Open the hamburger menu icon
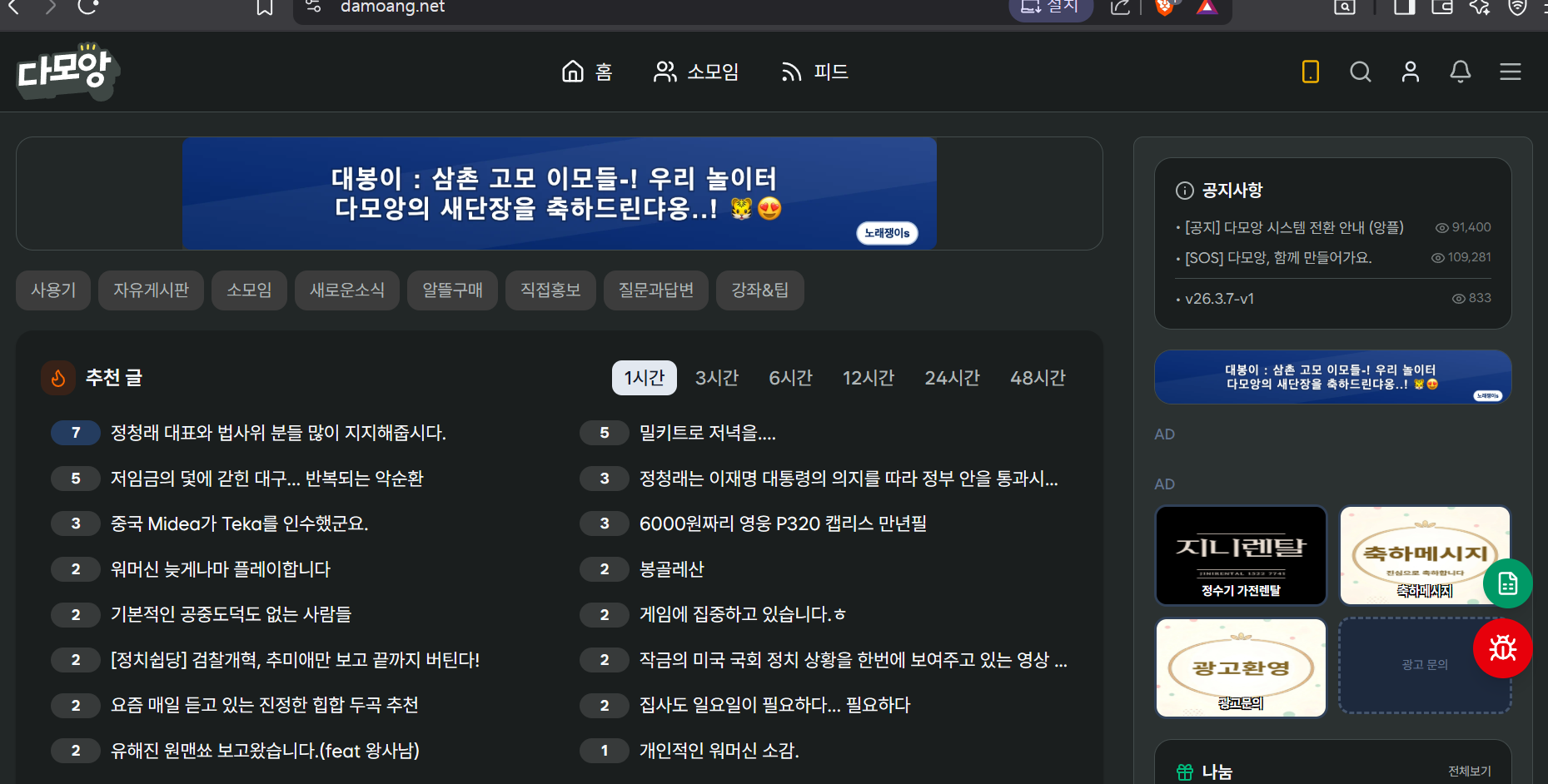The width and height of the screenshot is (1548, 784). pos(1511,72)
